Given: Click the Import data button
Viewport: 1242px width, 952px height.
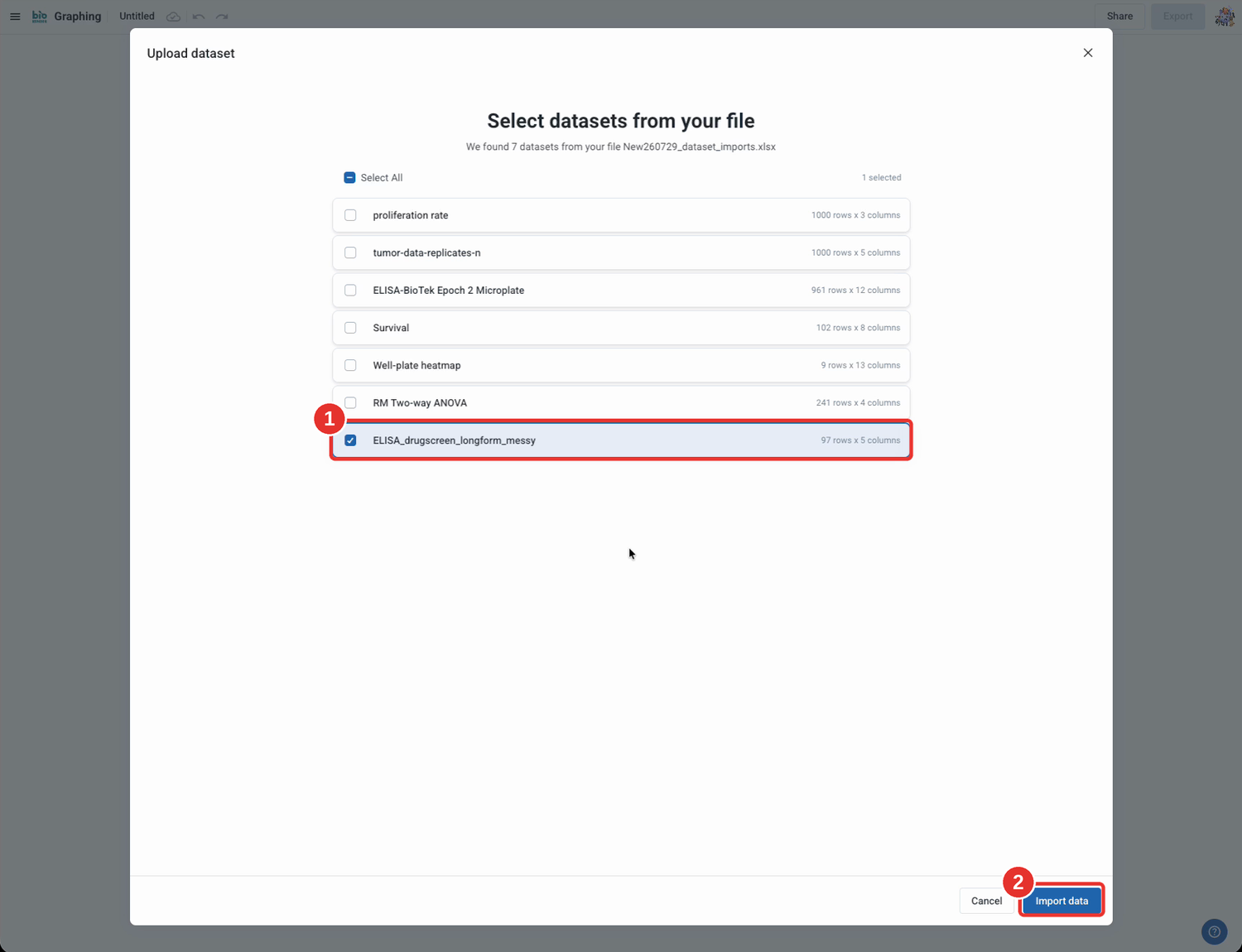Looking at the screenshot, I should [x=1061, y=901].
